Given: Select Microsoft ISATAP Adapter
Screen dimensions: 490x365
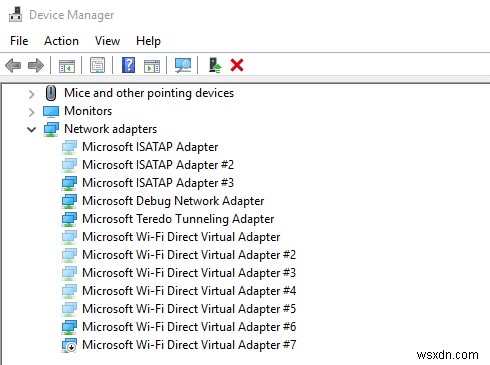Looking at the screenshot, I should click(x=150, y=147).
